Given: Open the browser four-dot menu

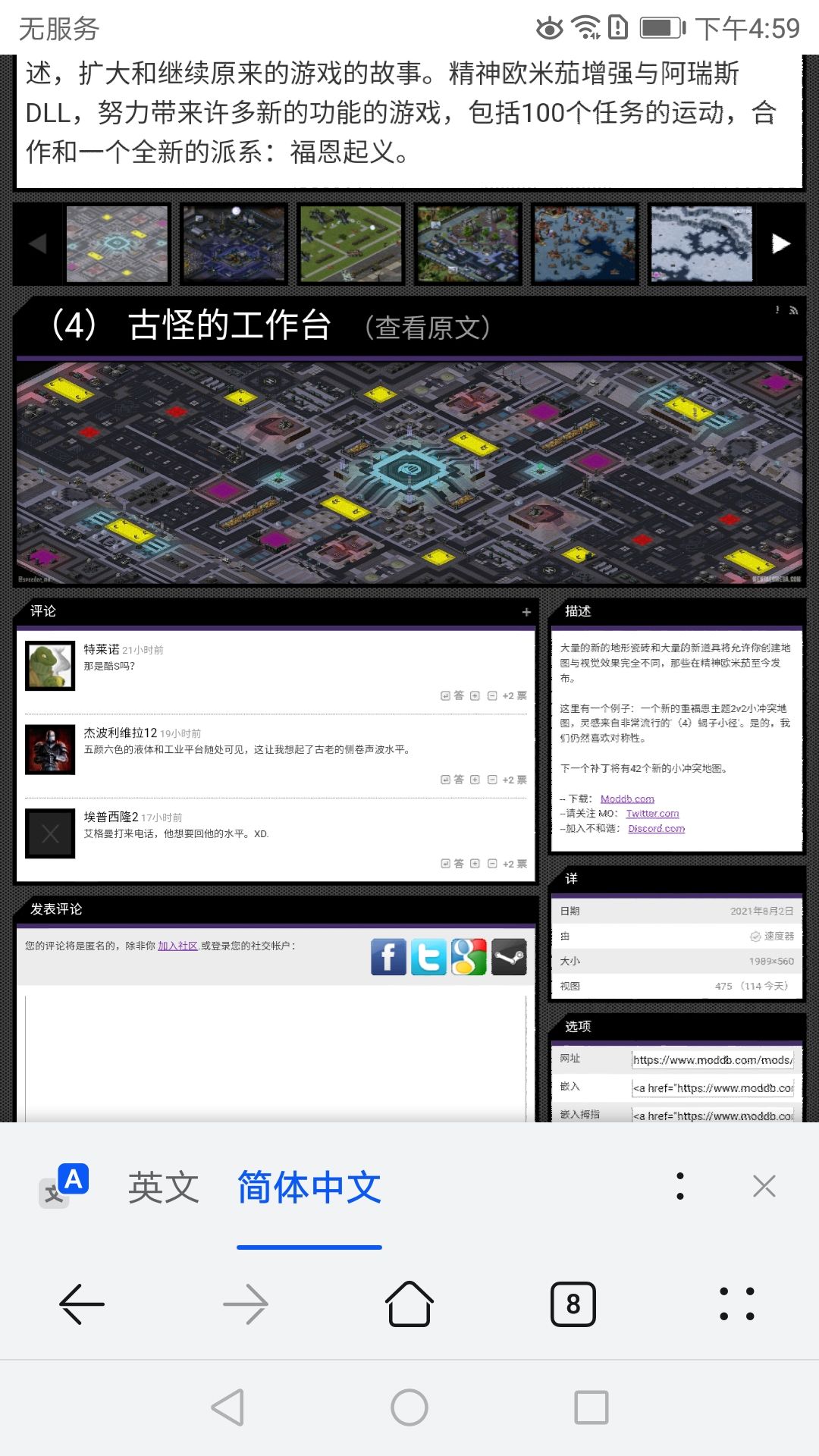Looking at the screenshot, I should (737, 1304).
